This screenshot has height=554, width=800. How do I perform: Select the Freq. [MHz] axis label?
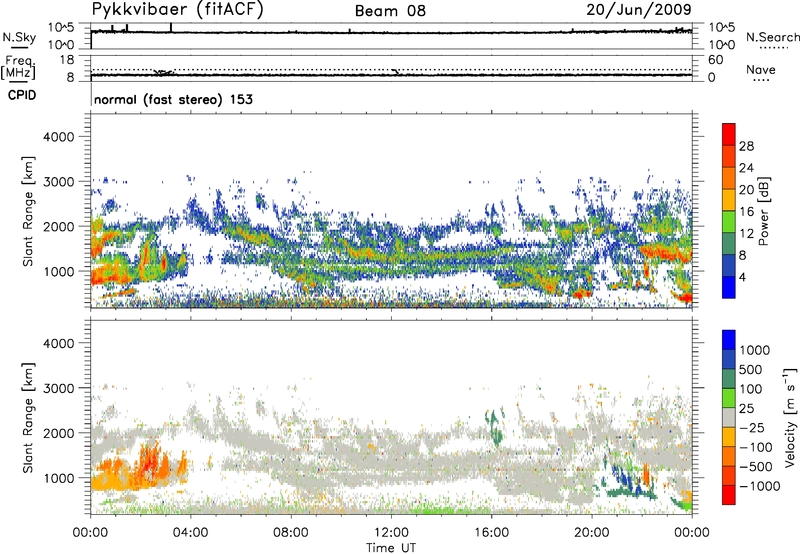point(18,67)
